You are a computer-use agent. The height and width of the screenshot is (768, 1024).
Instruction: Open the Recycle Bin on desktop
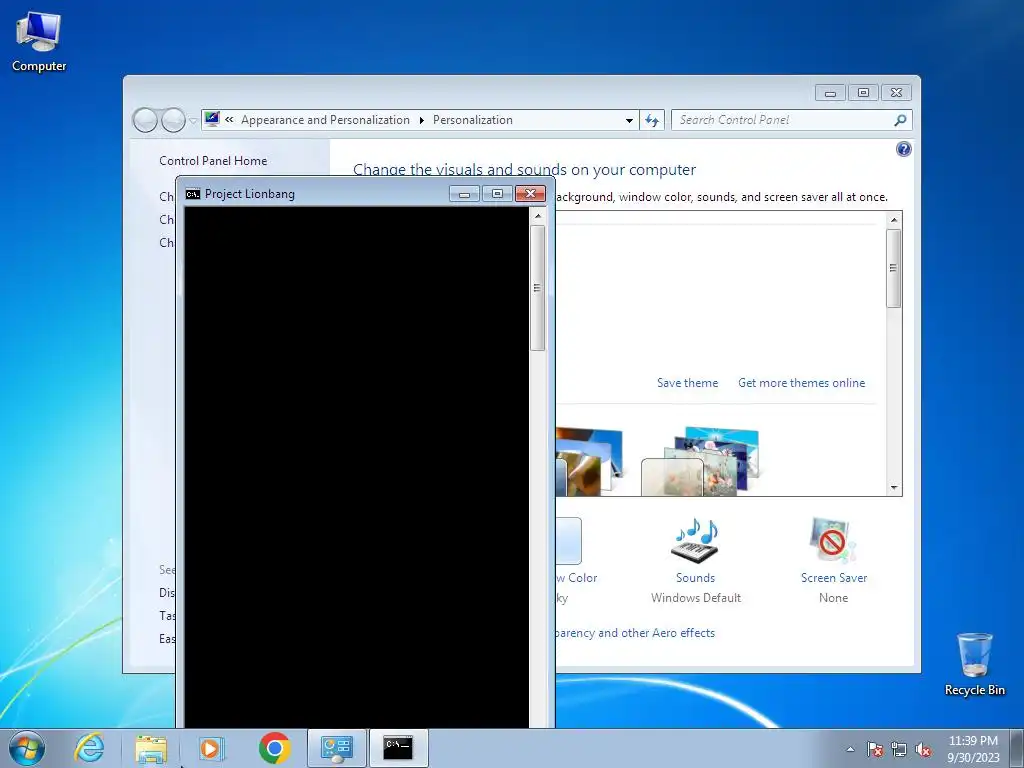point(974,664)
